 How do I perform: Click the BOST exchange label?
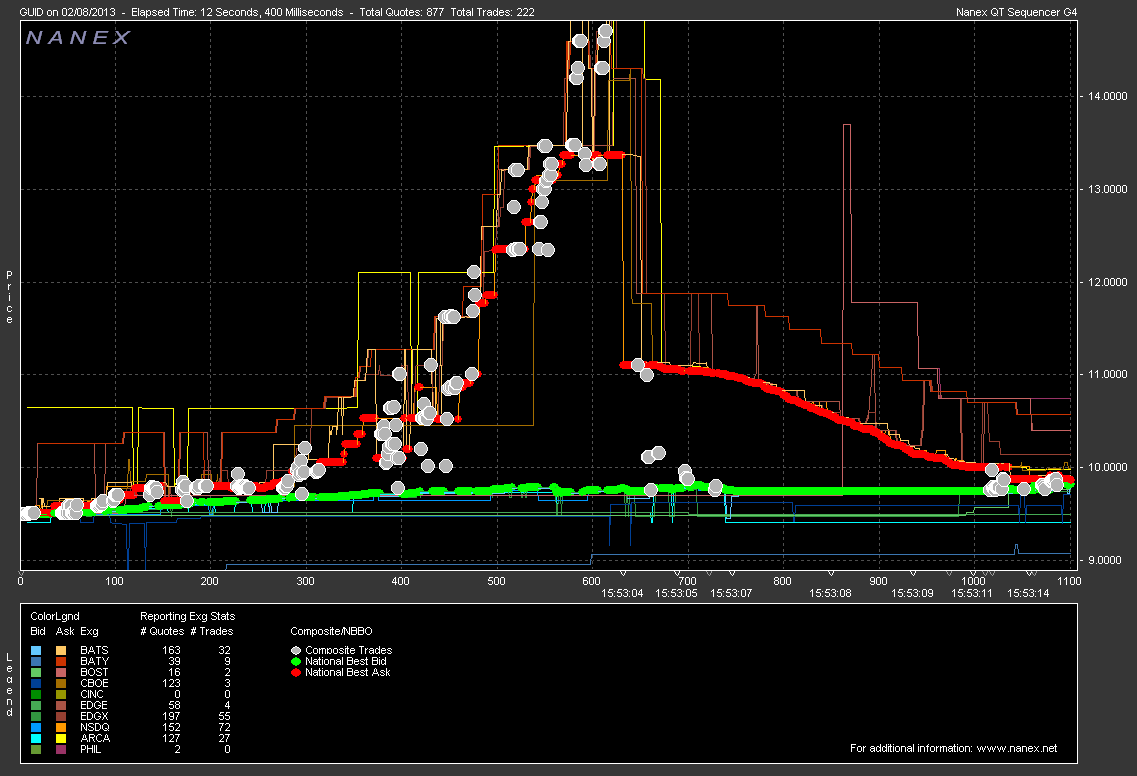point(94,672)
